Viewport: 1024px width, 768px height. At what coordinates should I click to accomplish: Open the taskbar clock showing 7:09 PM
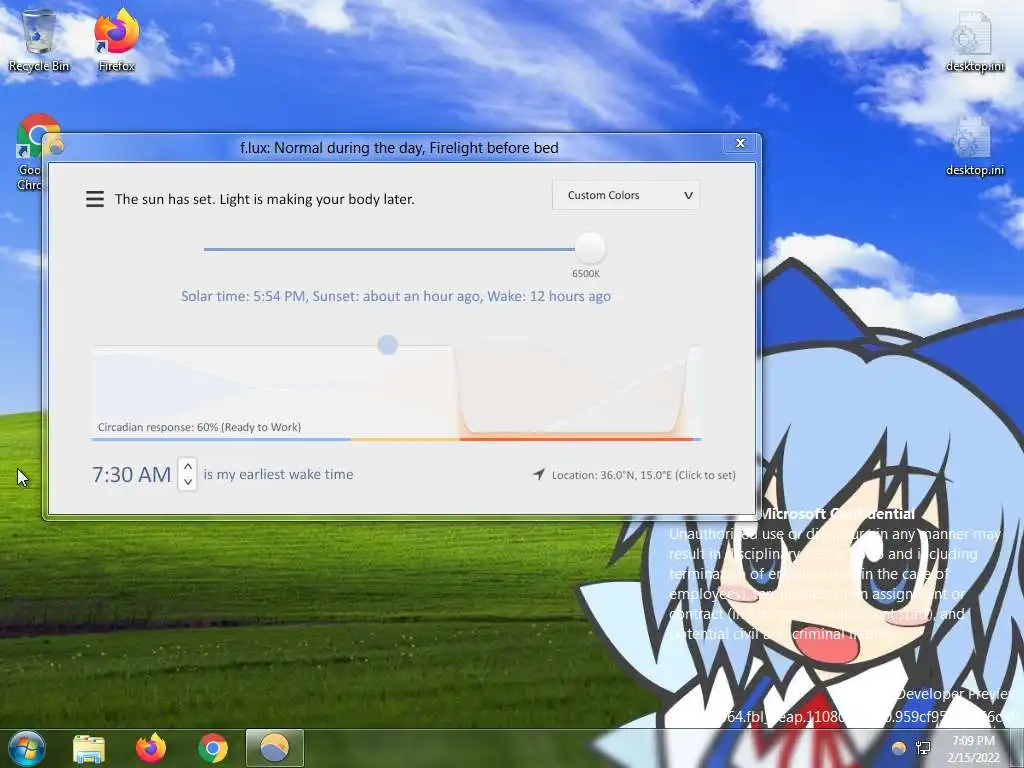pos(974,749)
